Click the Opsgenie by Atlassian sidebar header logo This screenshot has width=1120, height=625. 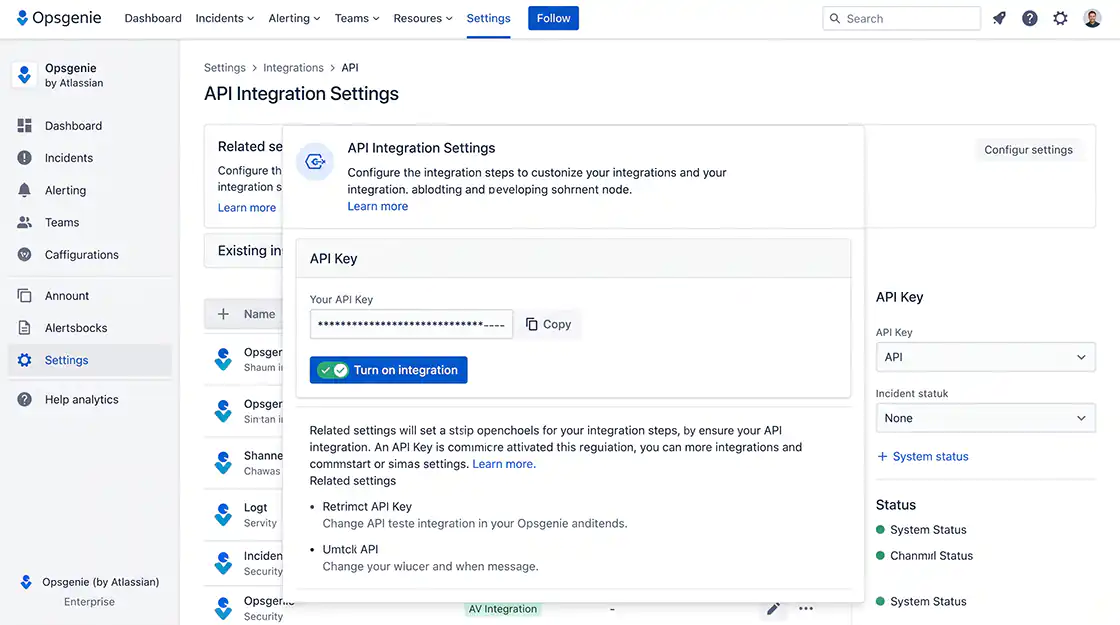(24, 74)
